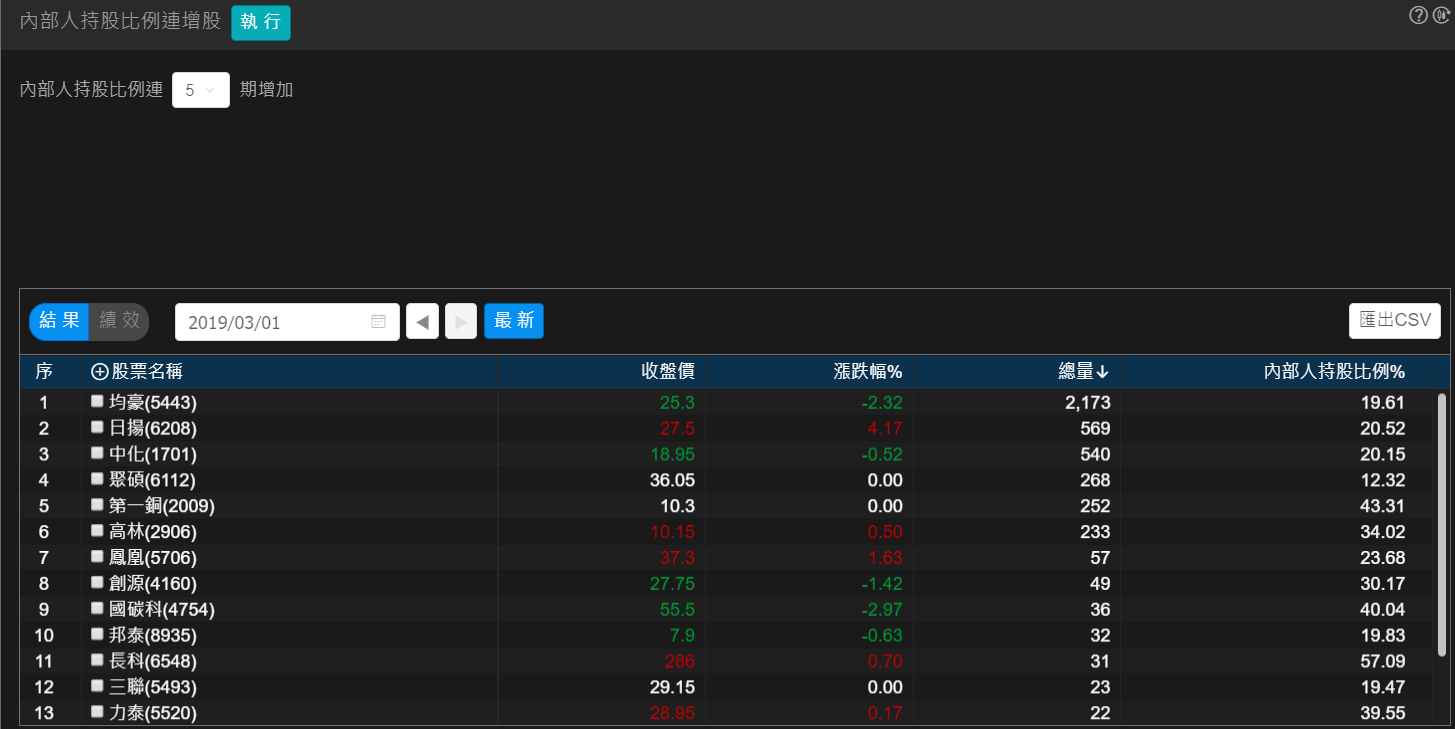The width and height of the screenshot is (1455, 729).
Task: Click the sort arrow on 總量 column
Action: [x=1103, y=373]
